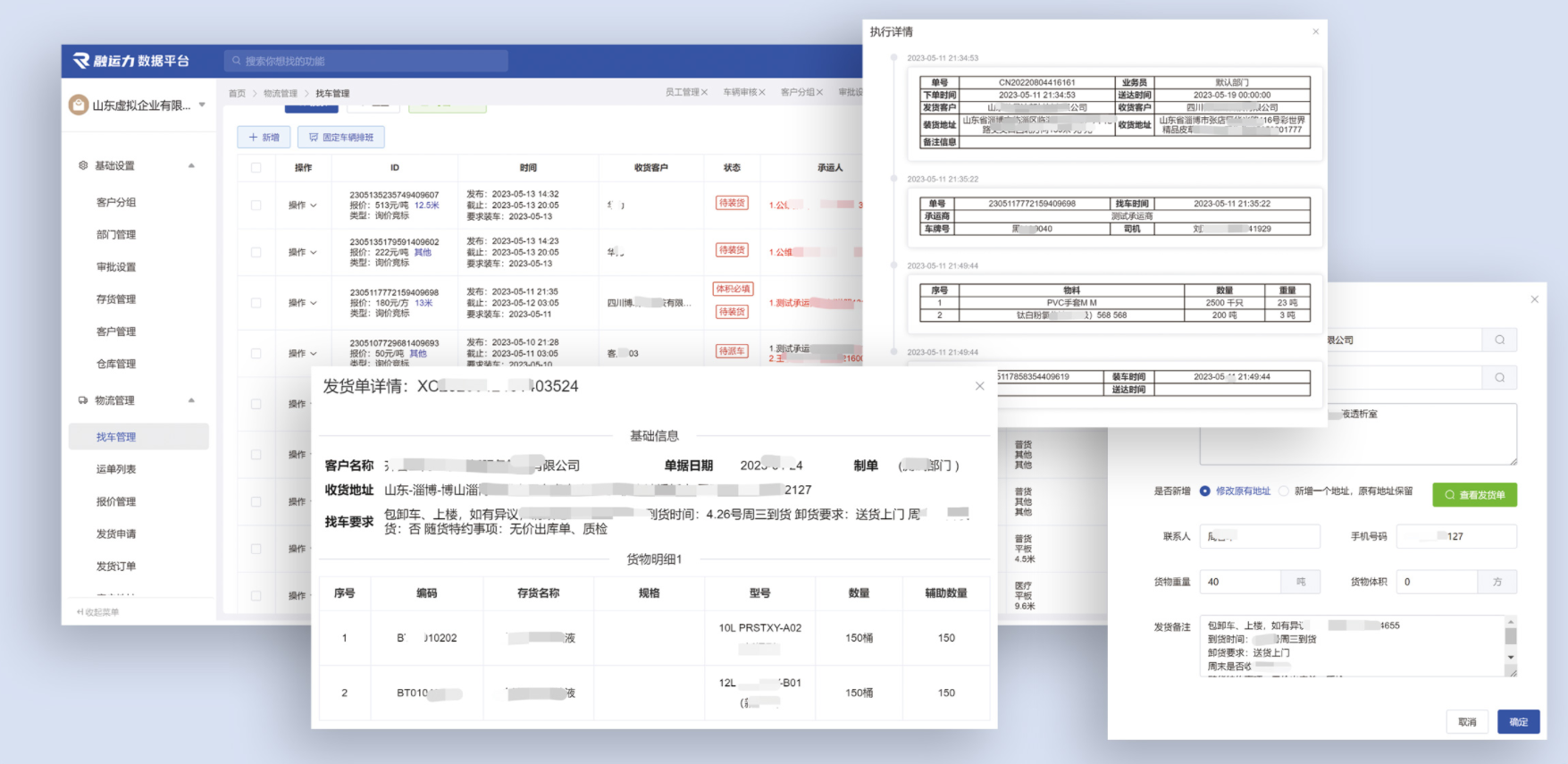Image resolution: width=1568 pixels, height=764 pixels.
Task: Switch to the 车辆审核 tab
Action: tap(740, 92)
